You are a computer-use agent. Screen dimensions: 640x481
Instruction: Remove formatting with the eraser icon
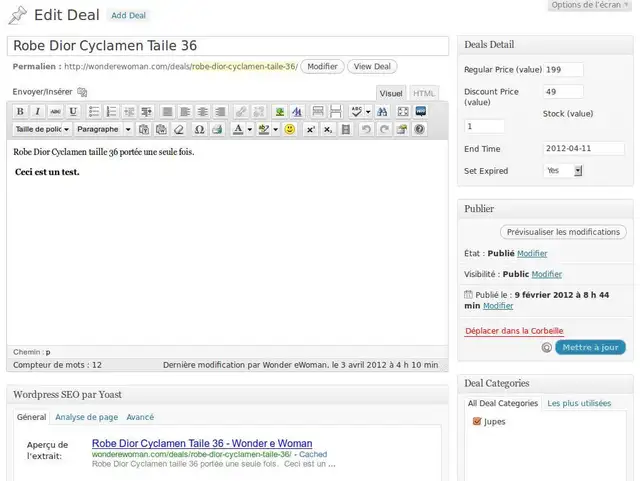pos(179,129)
